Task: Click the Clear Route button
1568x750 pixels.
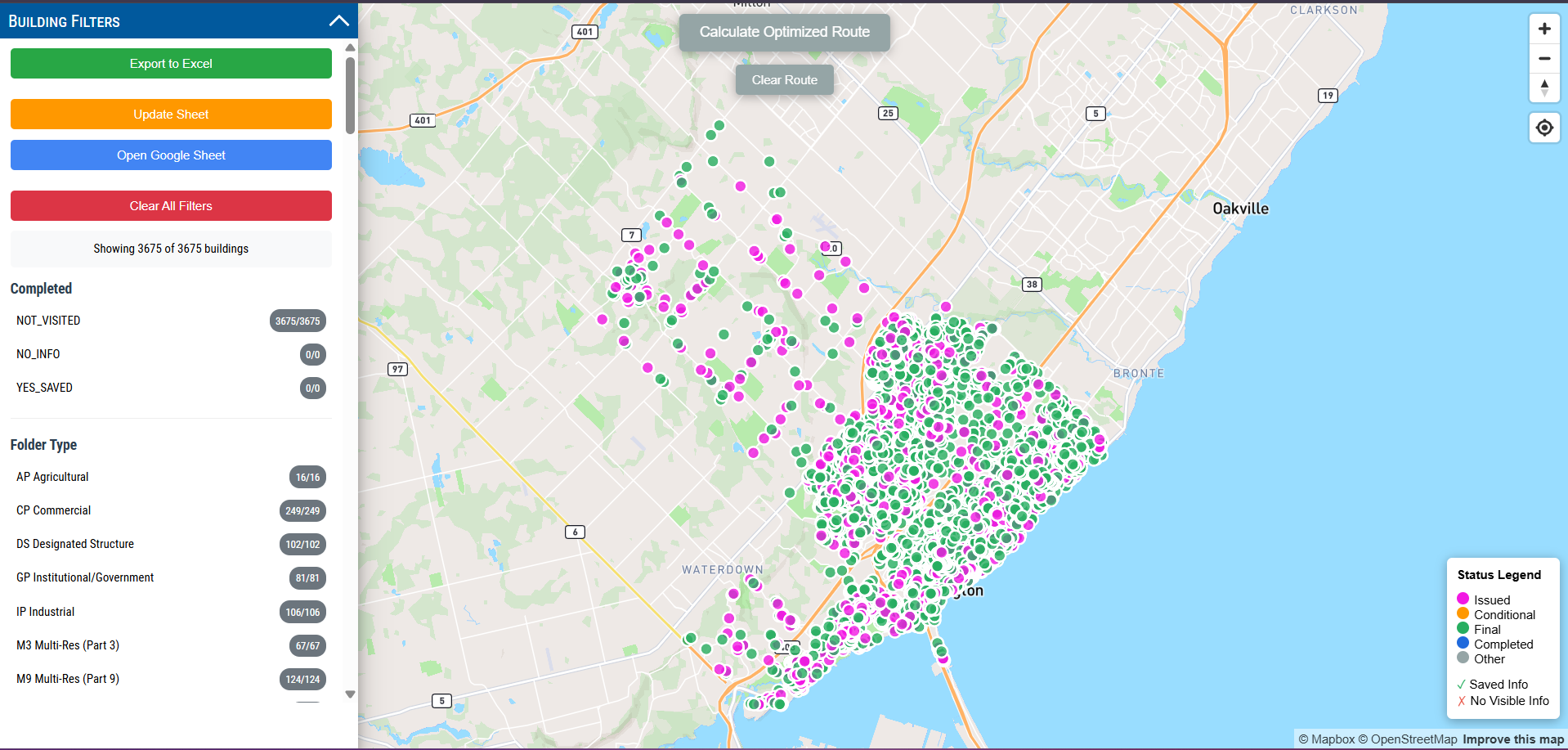Action: tap(784, 80)
